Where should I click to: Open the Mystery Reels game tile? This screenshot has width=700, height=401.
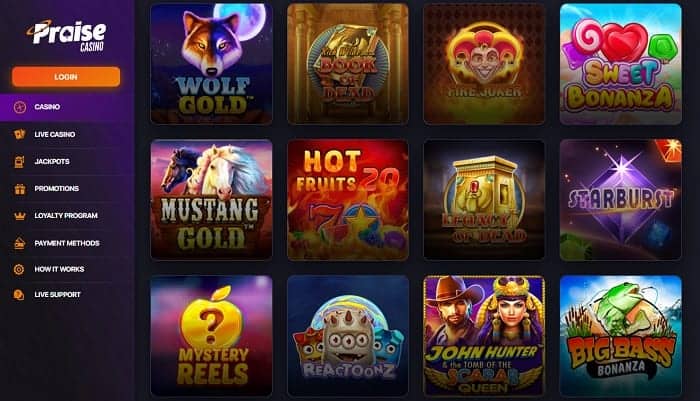pyautogui.click(x=212, y=336)
